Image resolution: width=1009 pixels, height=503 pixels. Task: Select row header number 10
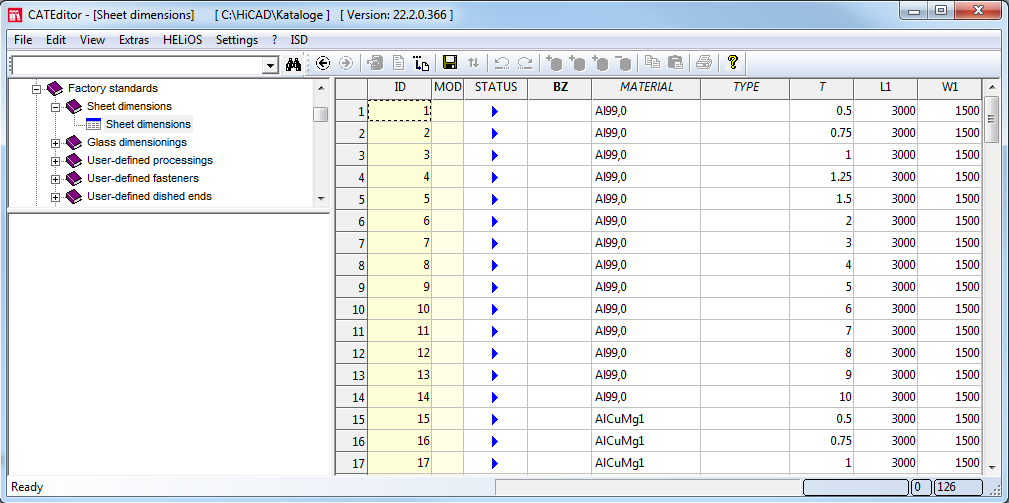350,309
